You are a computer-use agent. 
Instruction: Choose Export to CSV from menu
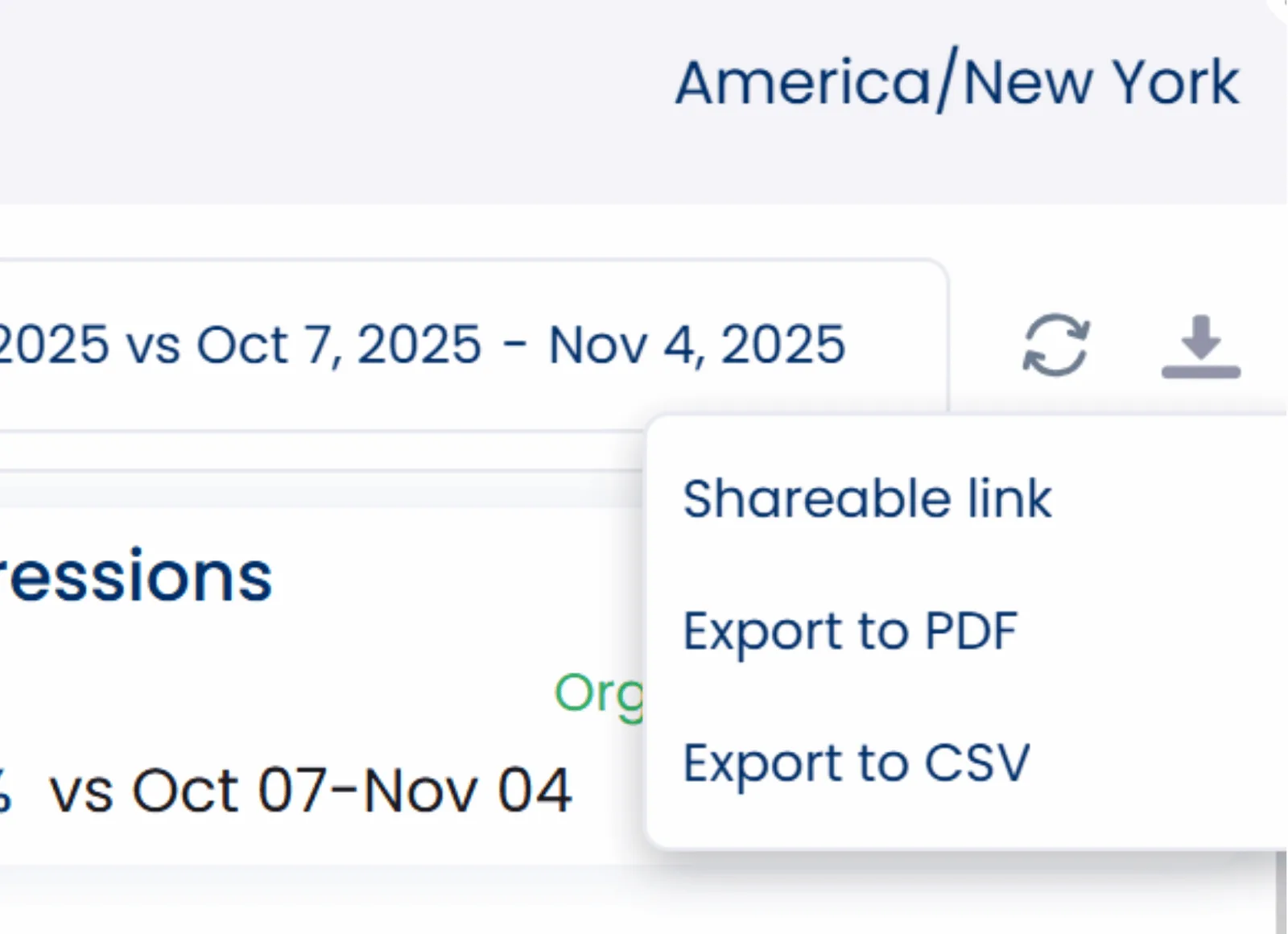pos(856,762)
